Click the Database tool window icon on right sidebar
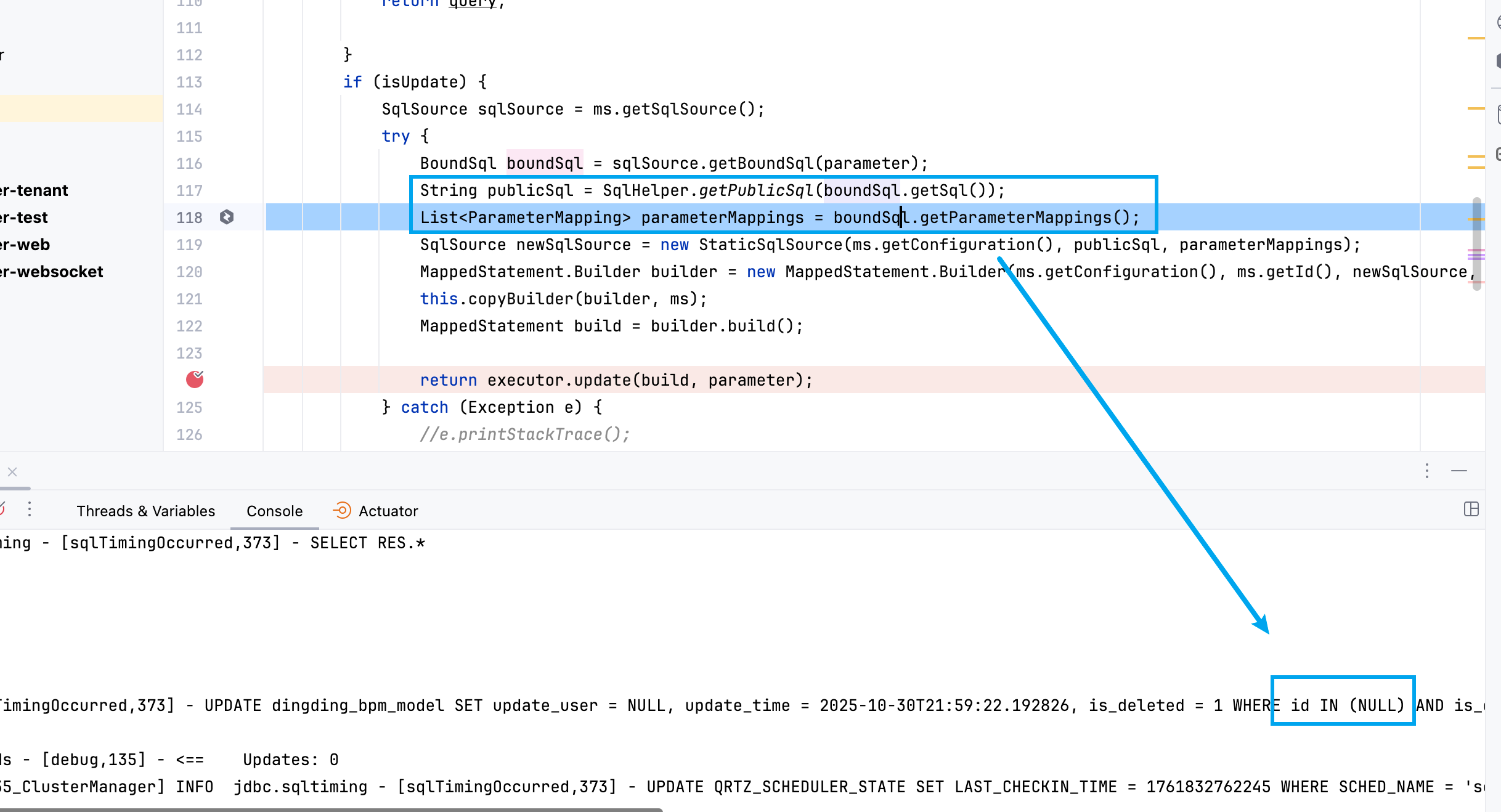Image resolution: width=1501 pixels, height=812 pixels. click(x=1497, y=115)
